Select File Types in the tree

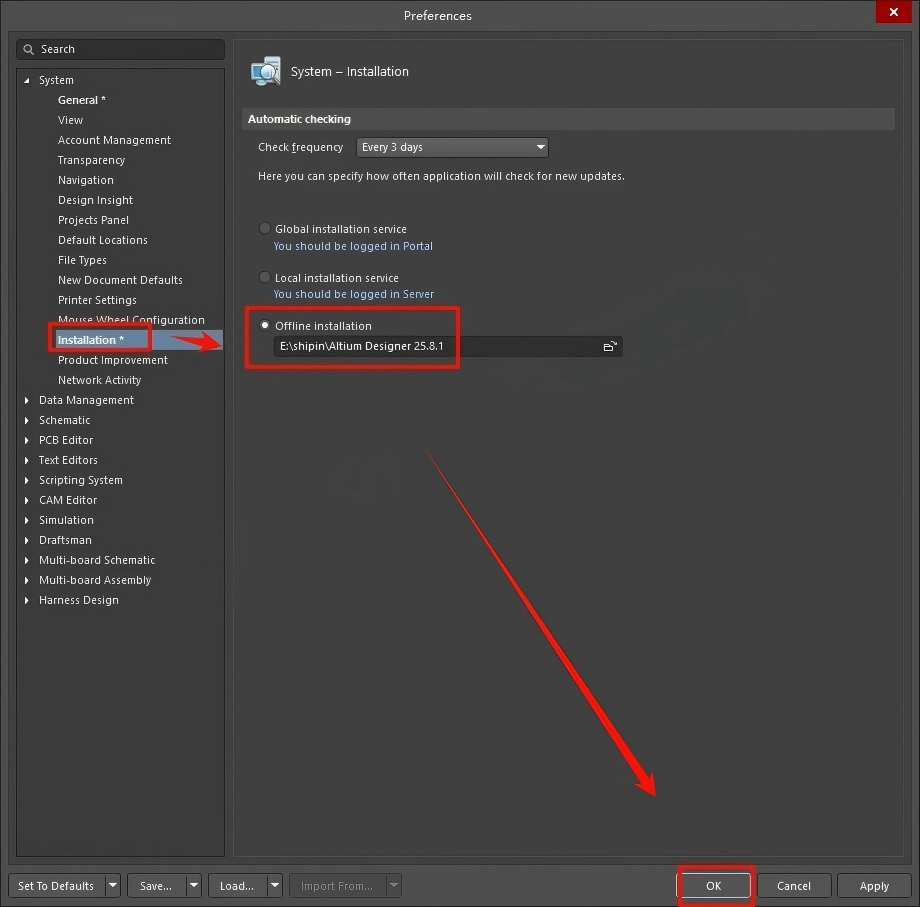click(82, 259)
